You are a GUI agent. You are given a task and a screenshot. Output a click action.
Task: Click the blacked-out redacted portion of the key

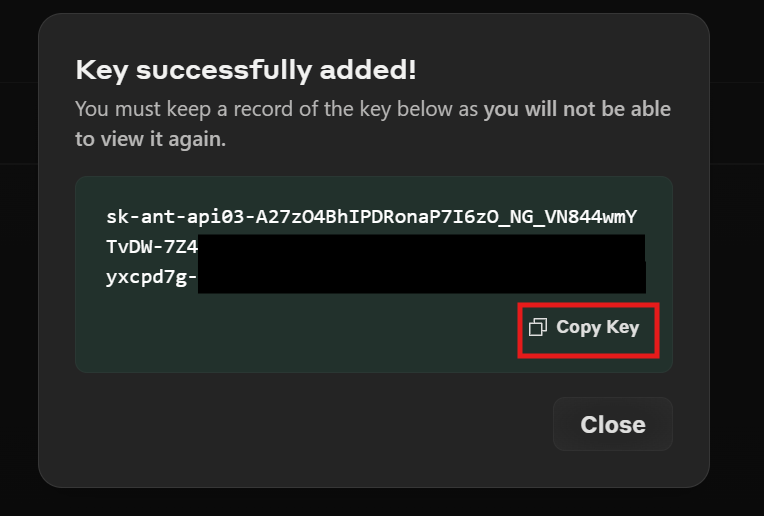(x=421, y=264)
